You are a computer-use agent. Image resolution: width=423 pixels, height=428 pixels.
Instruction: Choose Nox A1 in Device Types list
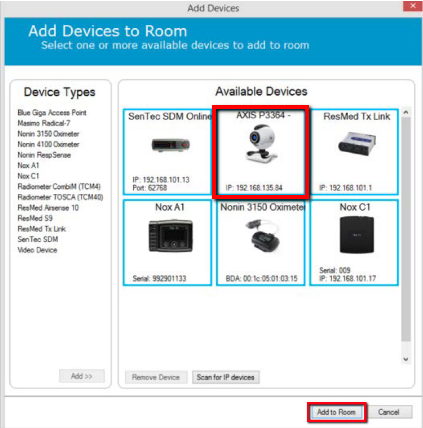[x=28, y=165]
